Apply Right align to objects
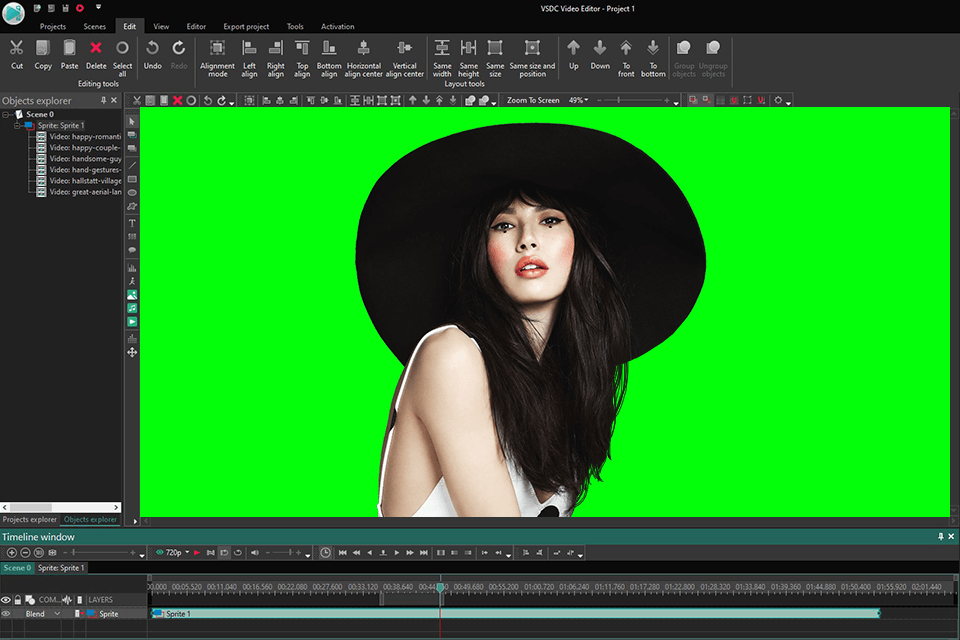Image resolution: width=960 pixels, height=640 pixels. (x=276, y=58)
